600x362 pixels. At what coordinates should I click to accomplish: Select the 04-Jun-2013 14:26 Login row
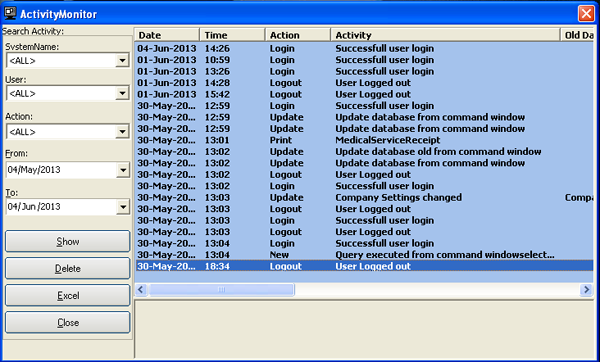pos(365,49)
